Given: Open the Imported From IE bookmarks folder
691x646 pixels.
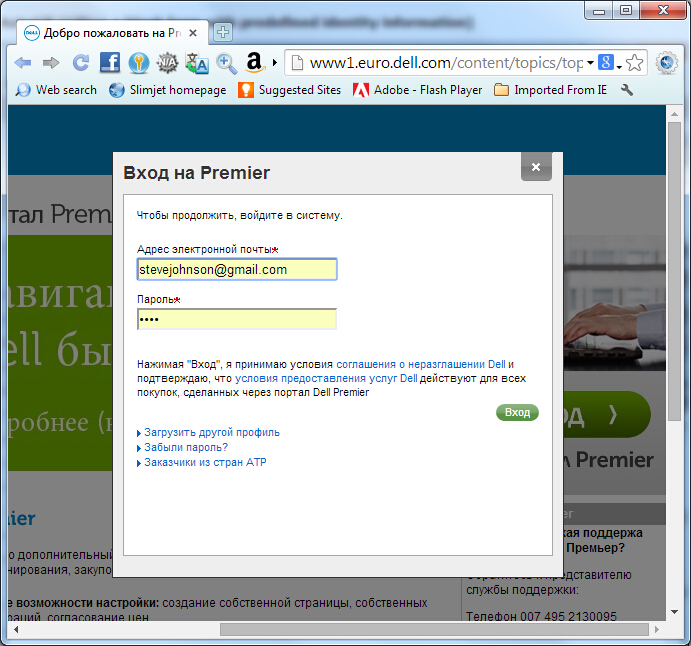Looking at the screenshot, I should point(550,90).
